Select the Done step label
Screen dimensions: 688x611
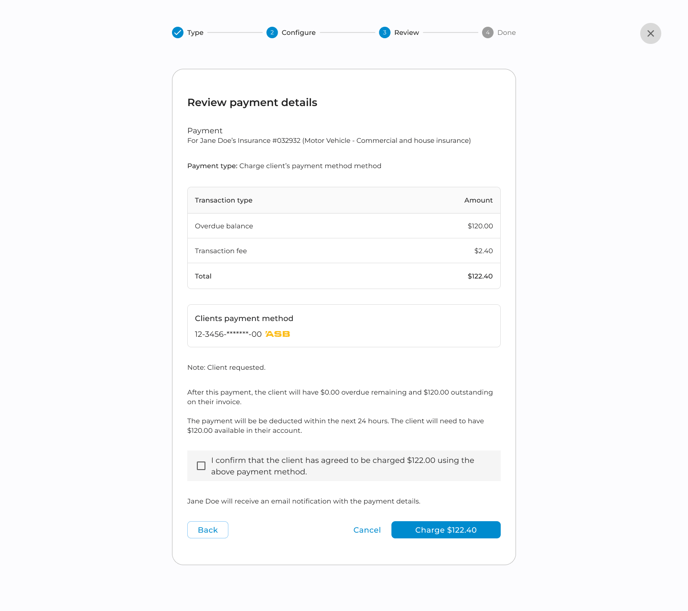[507, 33]
